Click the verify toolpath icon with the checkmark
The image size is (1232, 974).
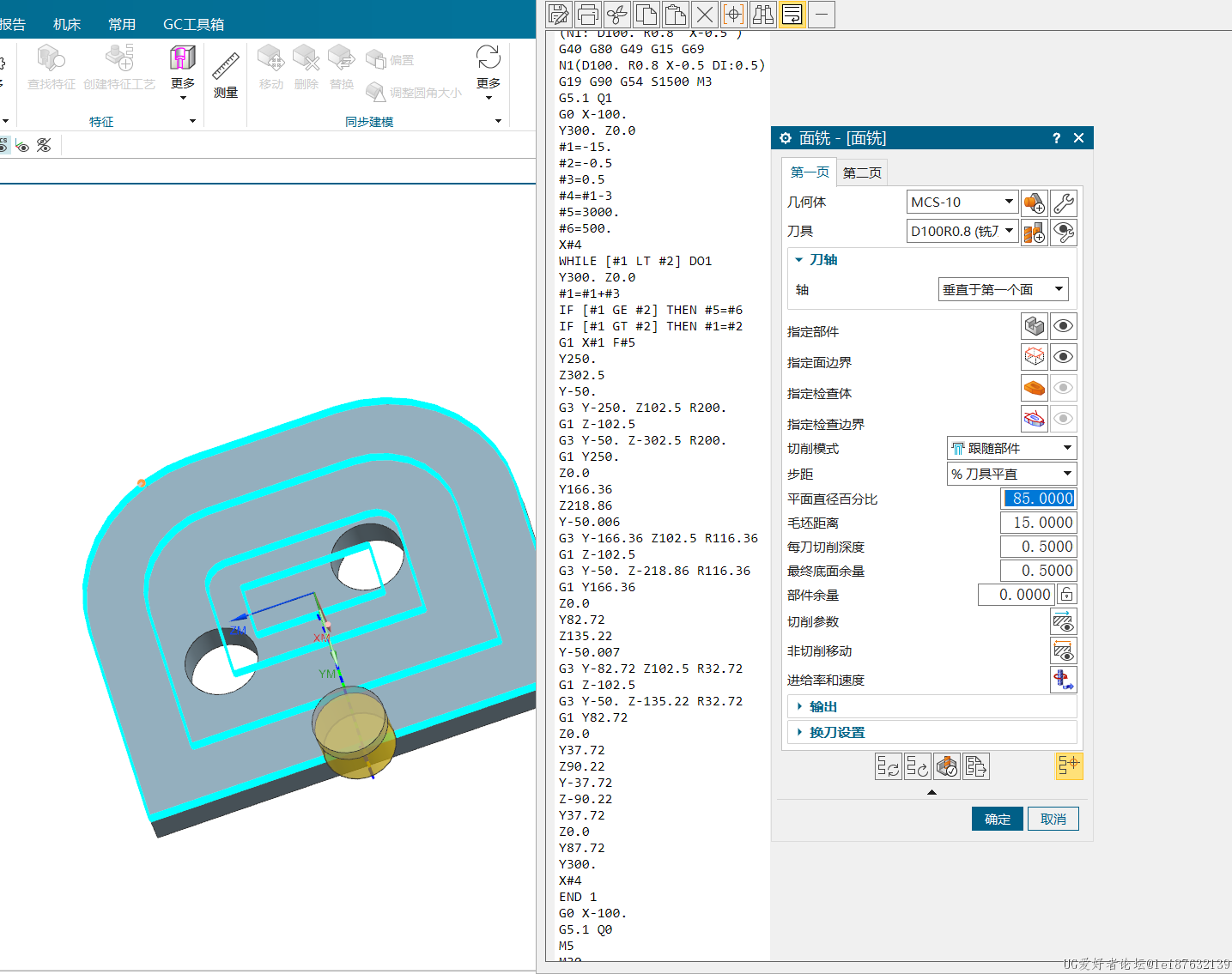coord(947,766)
